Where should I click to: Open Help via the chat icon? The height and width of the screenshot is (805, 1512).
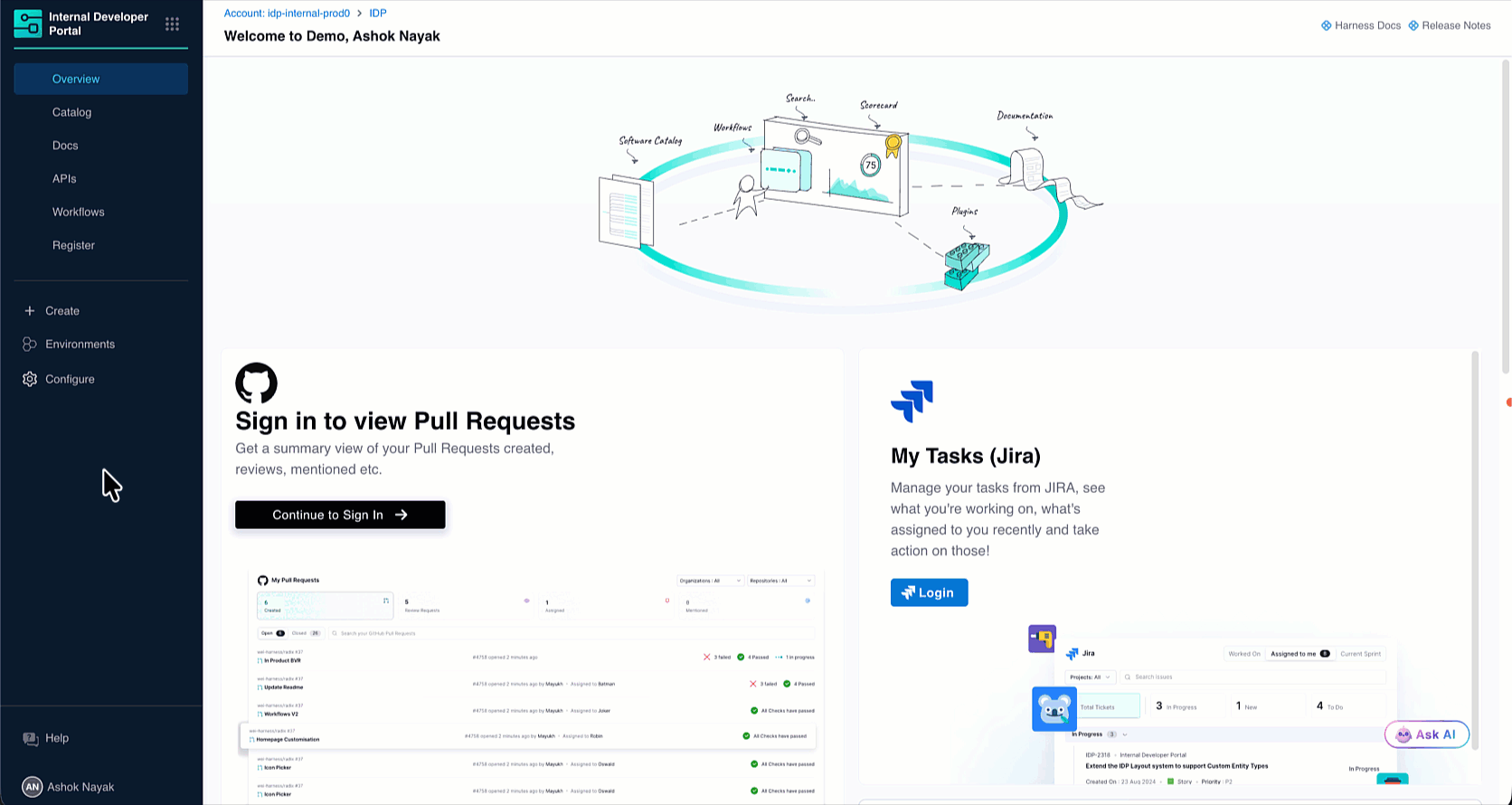tap(31, 739)
